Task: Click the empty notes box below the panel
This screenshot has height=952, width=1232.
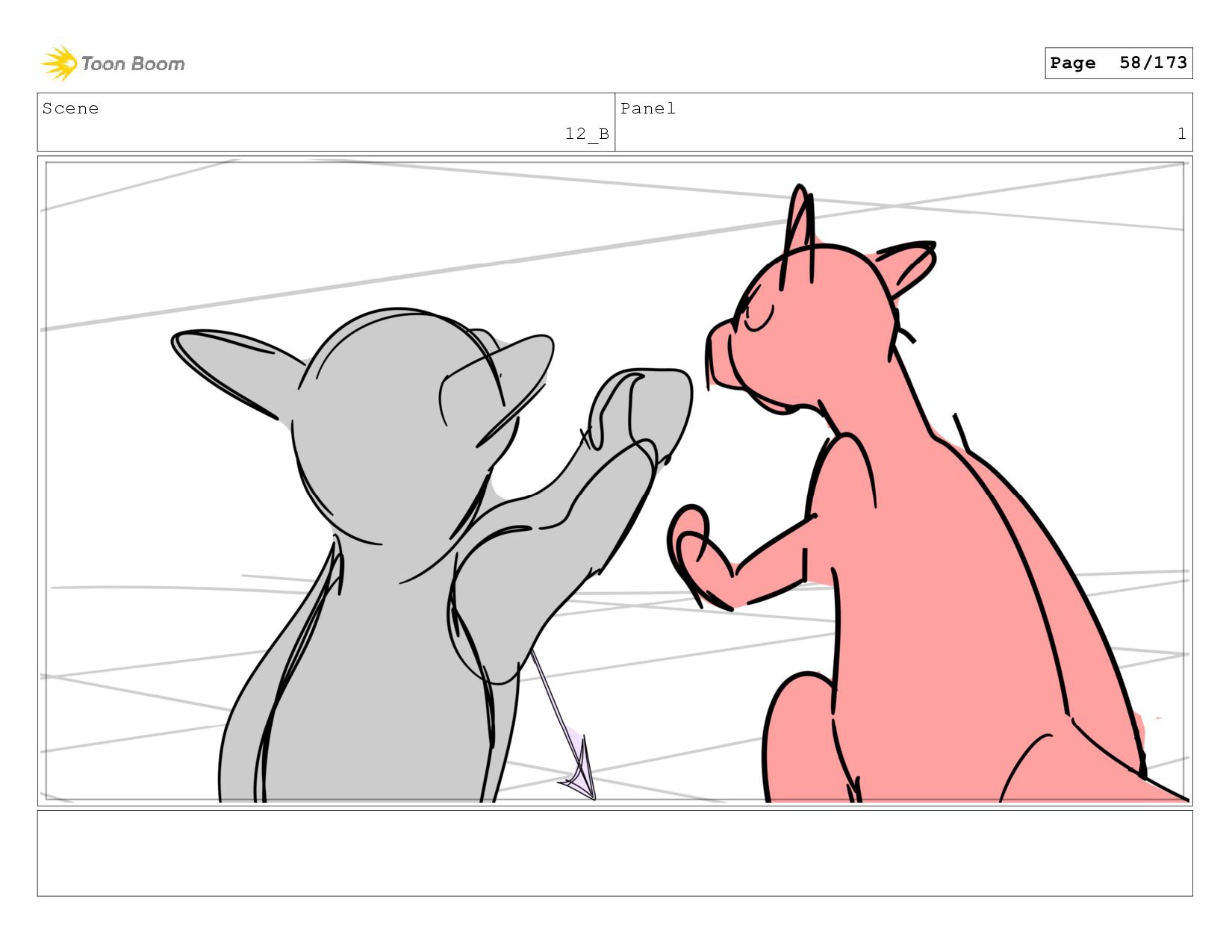Action: 615,853
